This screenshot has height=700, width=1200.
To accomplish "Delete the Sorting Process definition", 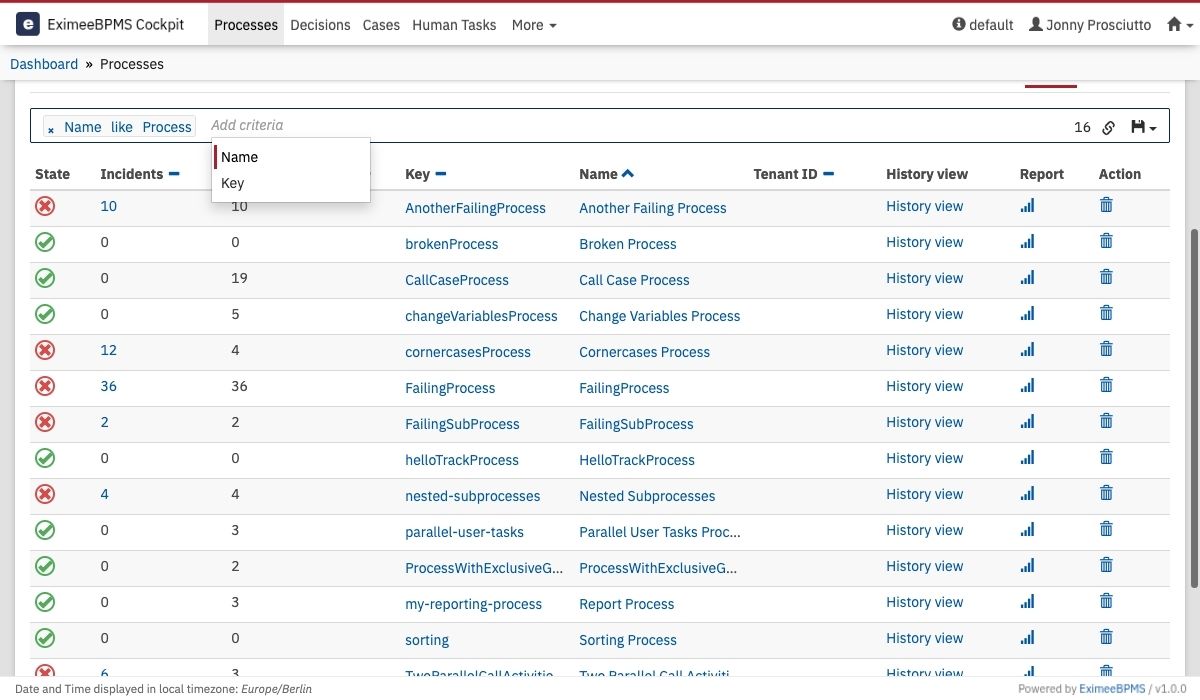I will [x=1106, y=637].
